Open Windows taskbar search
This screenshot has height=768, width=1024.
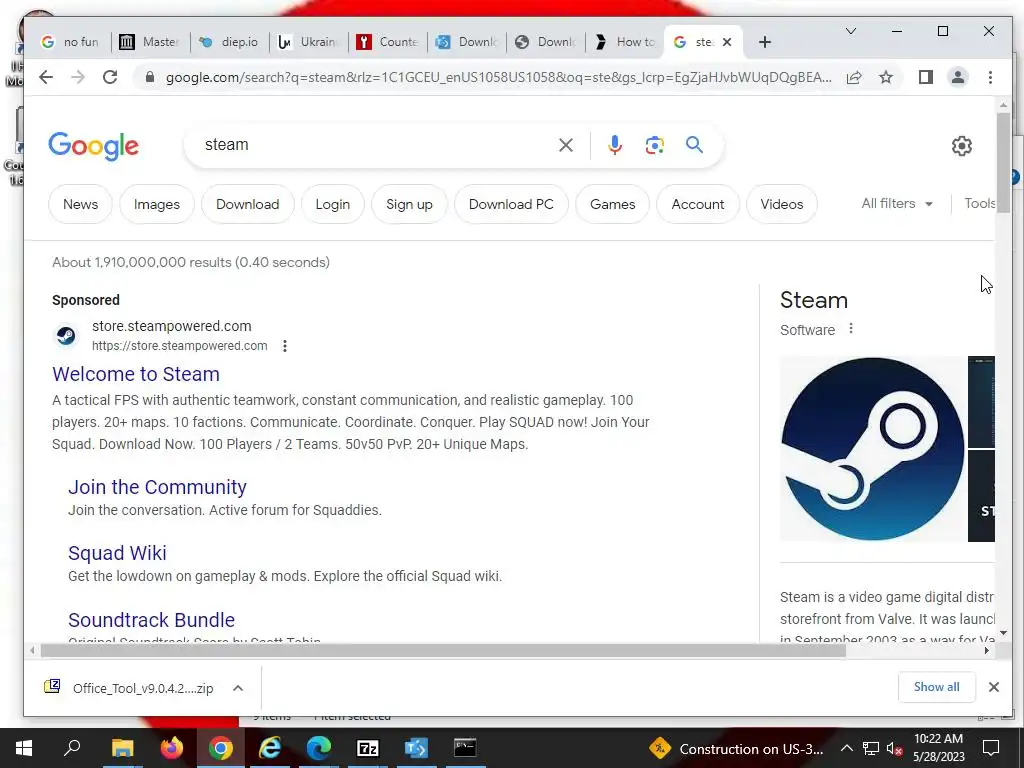72,748
